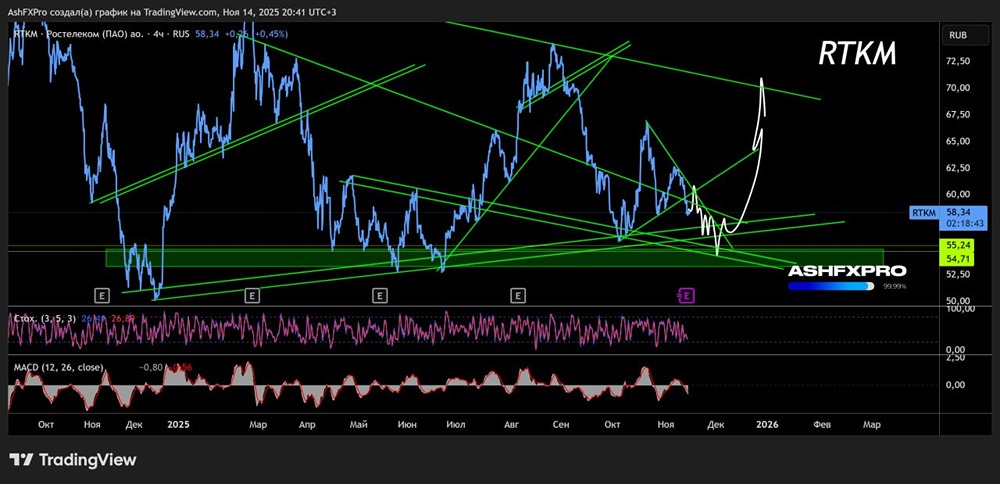The height and width of the screenshot is (484, 1000).
Task: Click the 52,50 price axis value
Action: [x=959, y=274]
